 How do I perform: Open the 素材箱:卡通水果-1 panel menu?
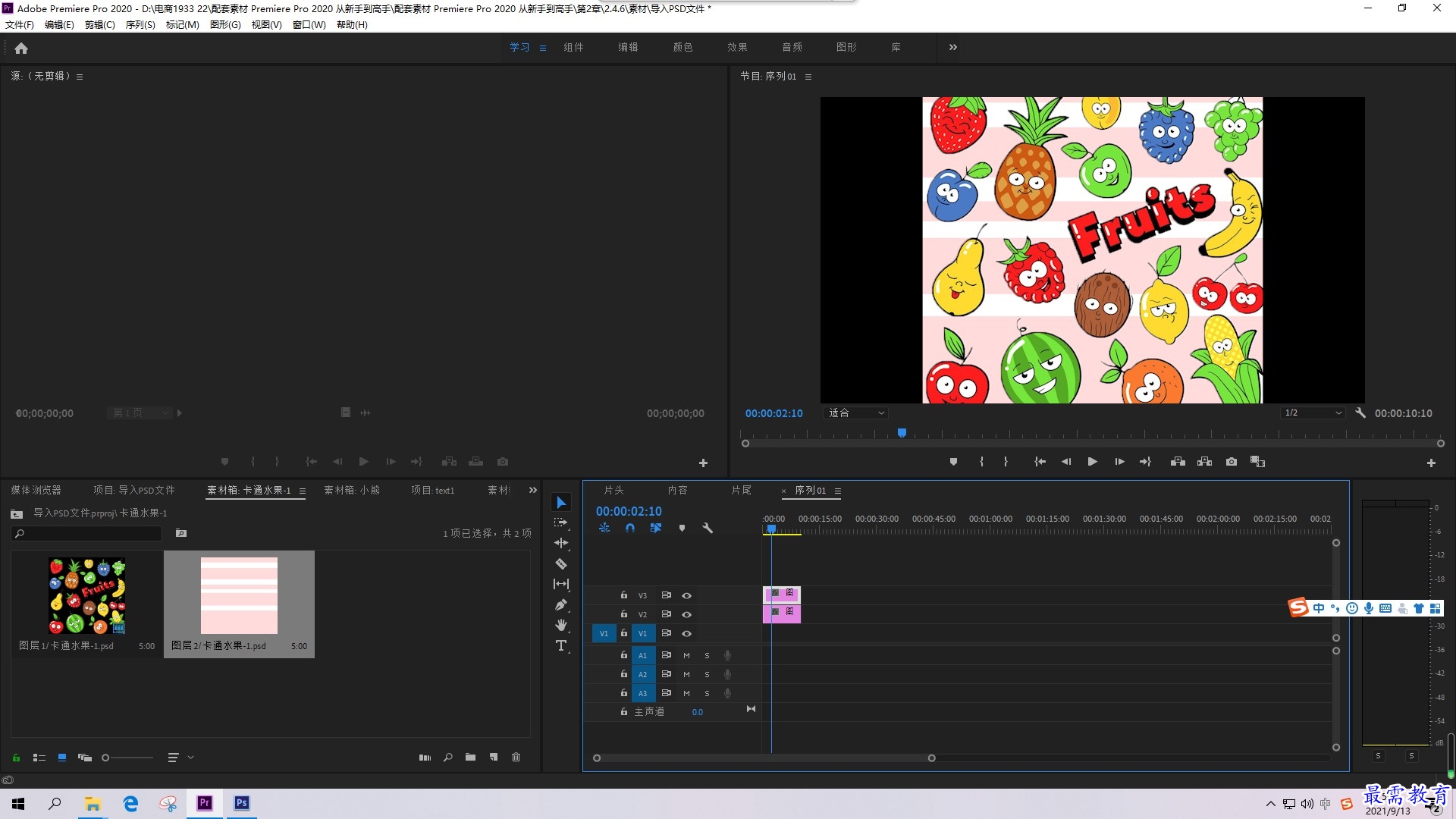coord(303,491)
